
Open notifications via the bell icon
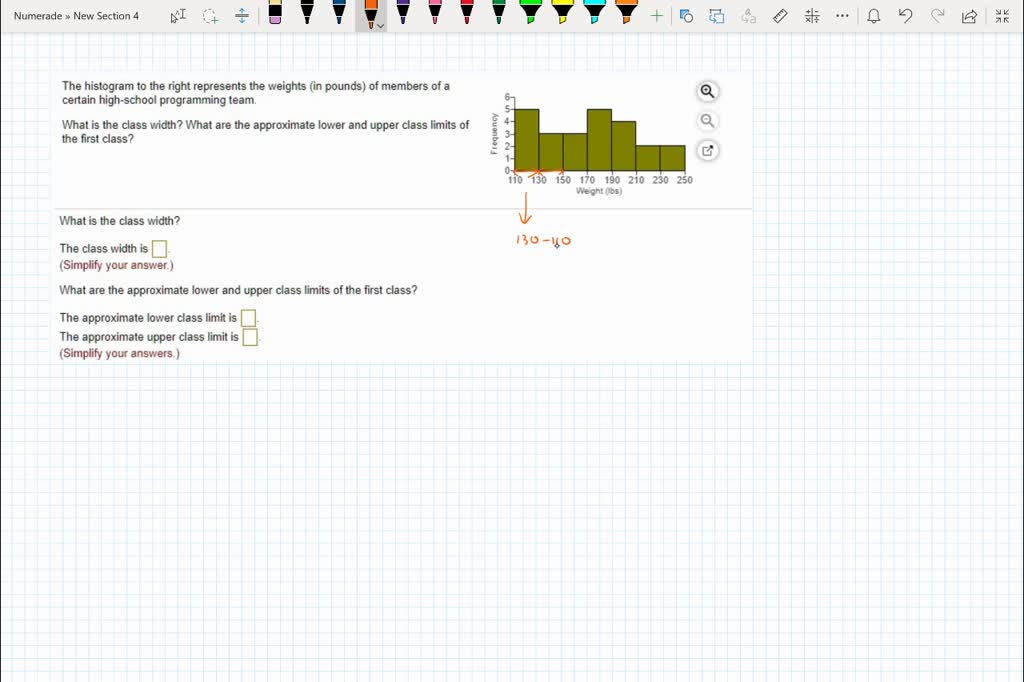pyautogui.click(x=874, y=15)
